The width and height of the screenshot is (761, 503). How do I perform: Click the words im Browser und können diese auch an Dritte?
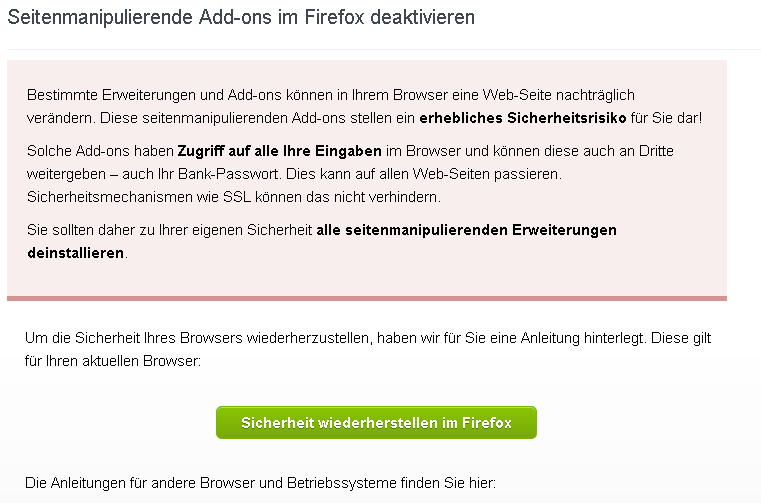pyautogui.click(x=529, y=151)
